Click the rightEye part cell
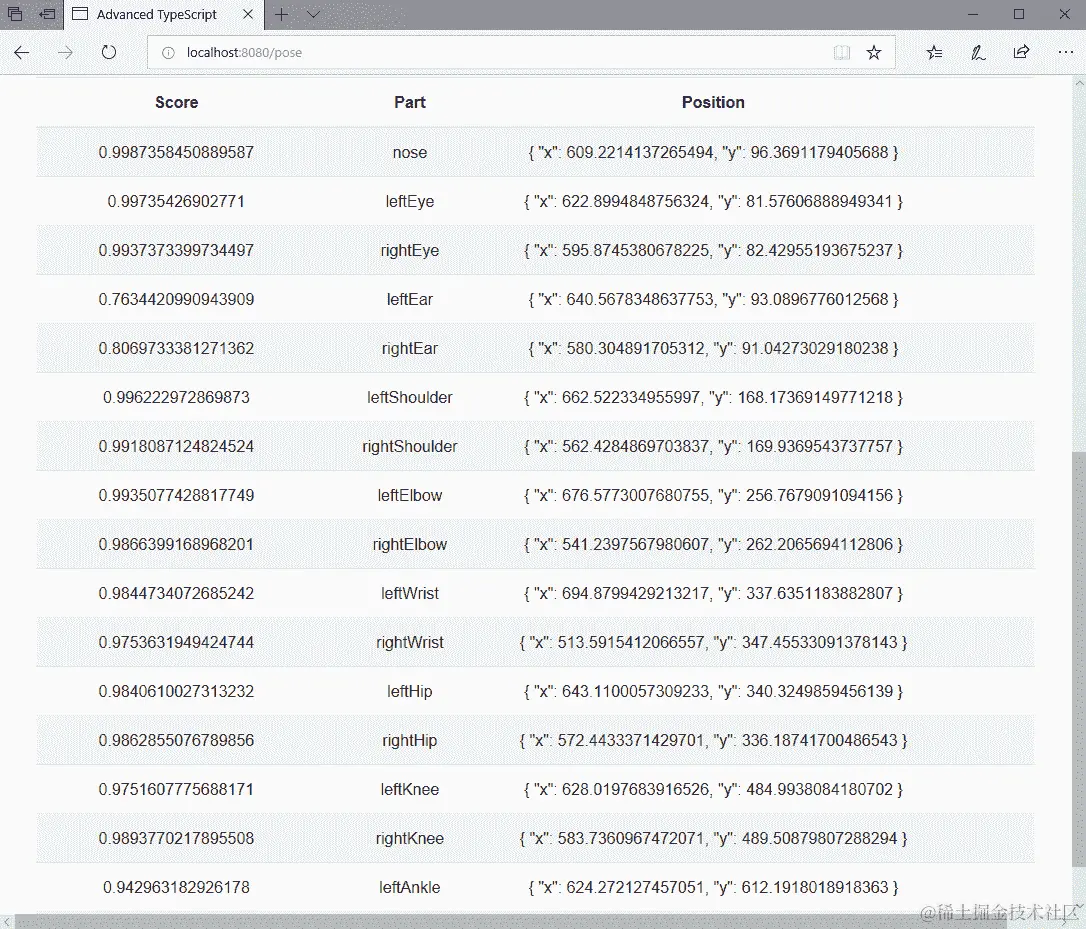1086x929 pixels. pyautogui.click(x=410, y=251)
